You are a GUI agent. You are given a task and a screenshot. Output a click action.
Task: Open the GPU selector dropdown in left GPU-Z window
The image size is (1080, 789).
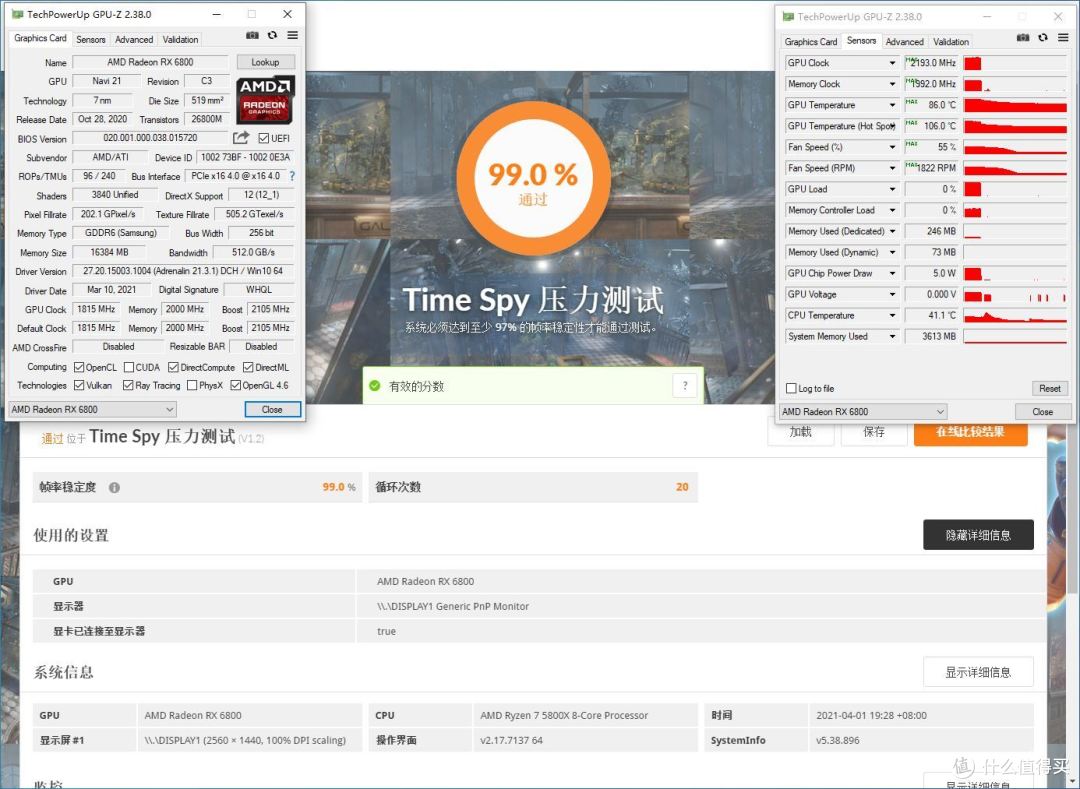(92, 409)
